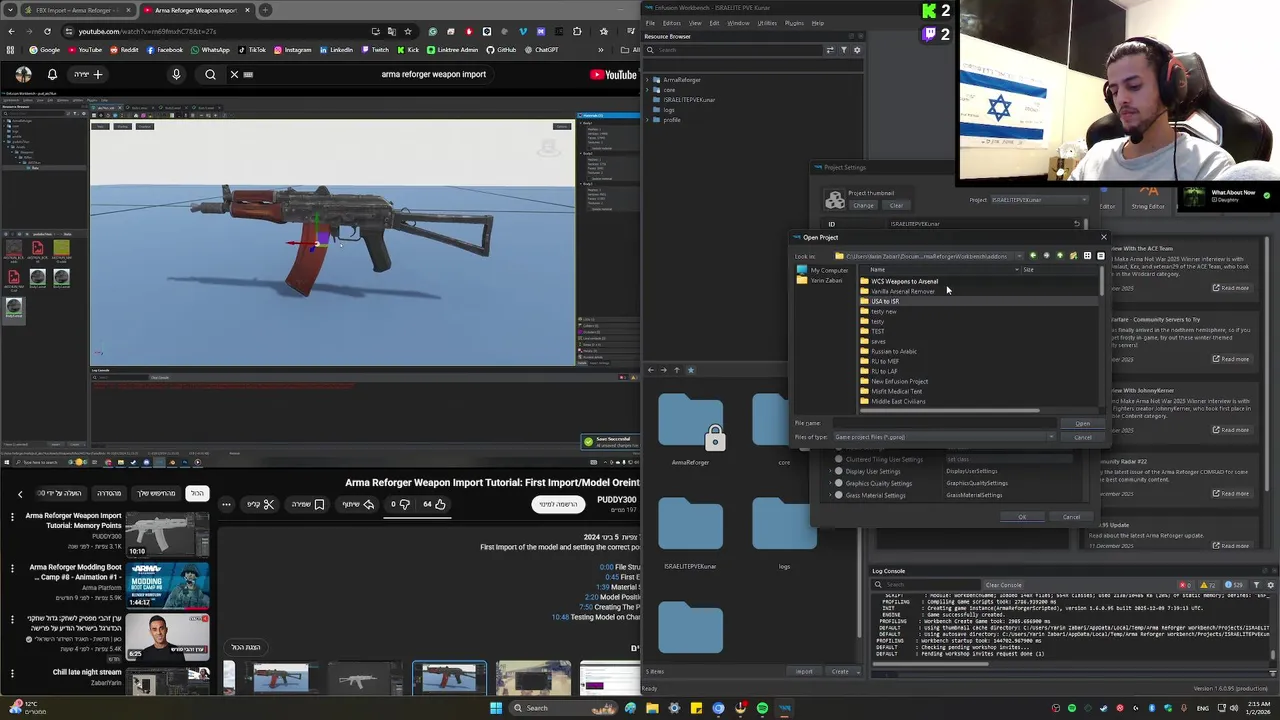
Task: Click favorite star in resource browser bar
Action: click(x=690, y=370)
